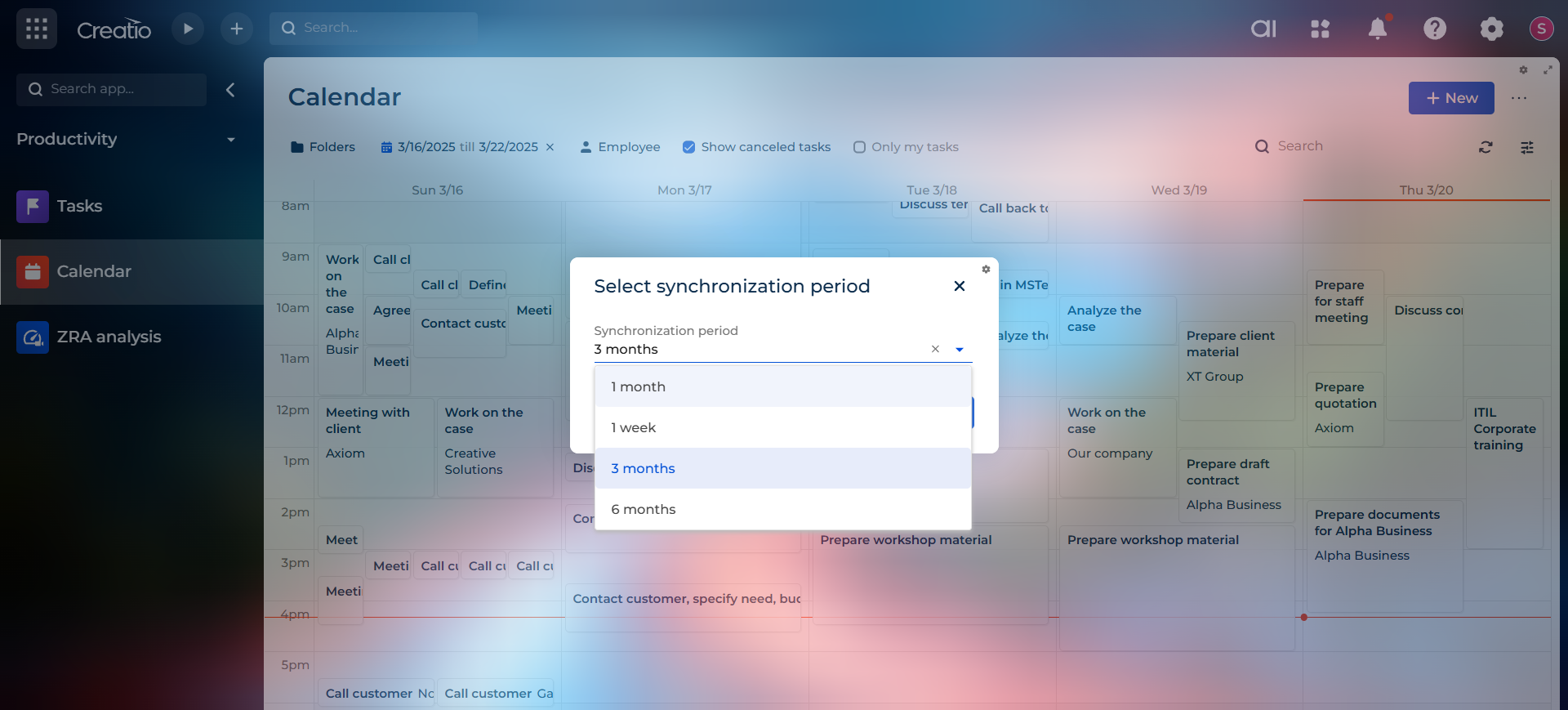
Task: Expand the Productivity workspace dropdown
Action: pyautogui.click(x=231, y=140)
